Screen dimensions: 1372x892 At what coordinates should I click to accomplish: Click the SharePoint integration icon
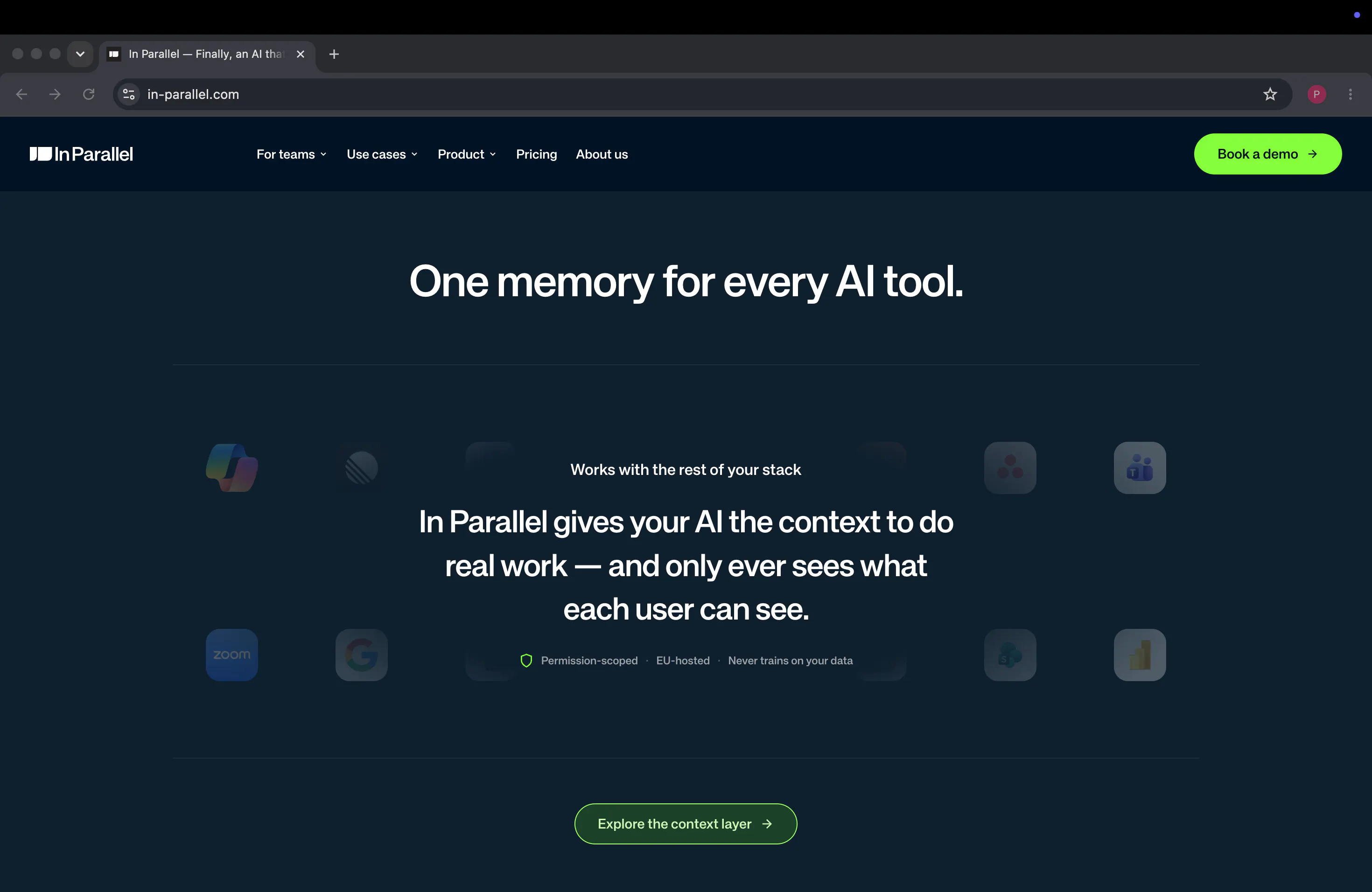point(1010,655)
